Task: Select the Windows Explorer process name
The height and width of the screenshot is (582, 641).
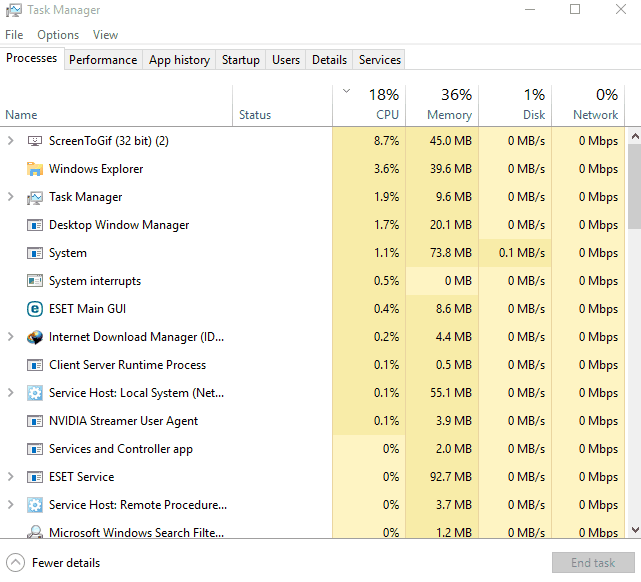Action: (96, 169)
